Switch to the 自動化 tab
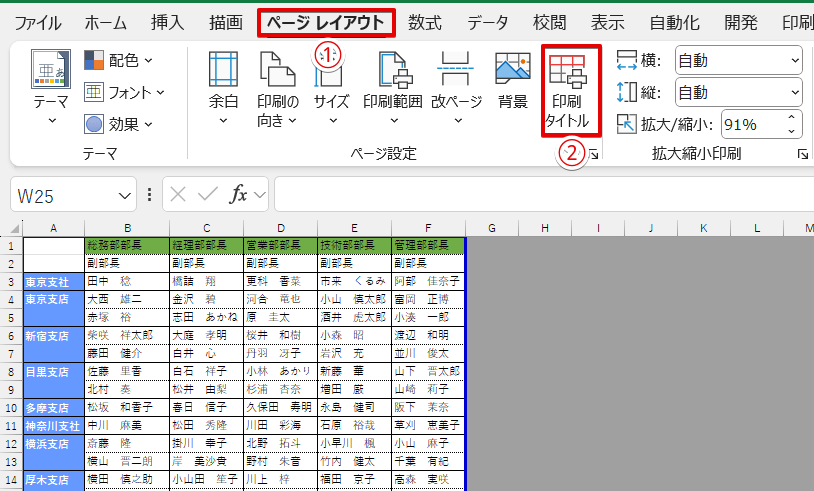This screenshot has height=491, width=814. pos(674,23)
